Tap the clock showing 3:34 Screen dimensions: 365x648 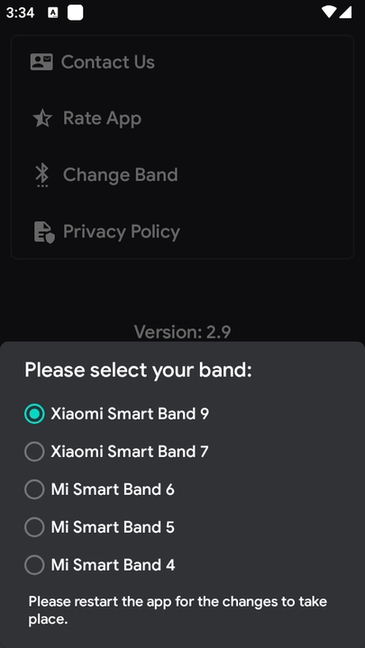point(20,13)
